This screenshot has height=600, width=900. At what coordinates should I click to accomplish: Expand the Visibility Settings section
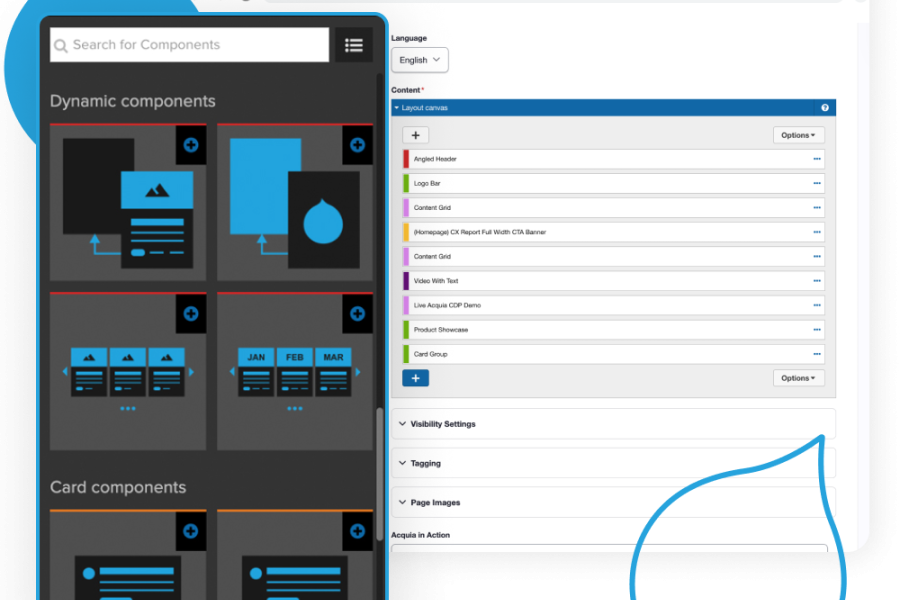443,424
